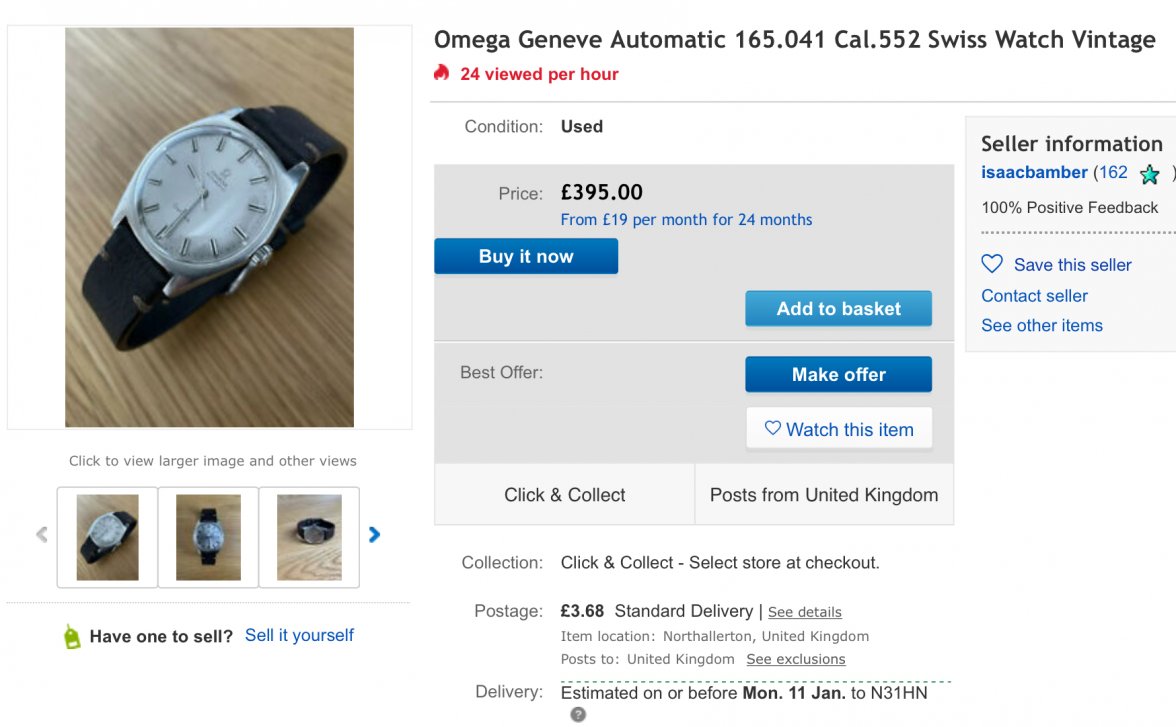
Task: Select the second watch thumbnail
Action: 208,537
